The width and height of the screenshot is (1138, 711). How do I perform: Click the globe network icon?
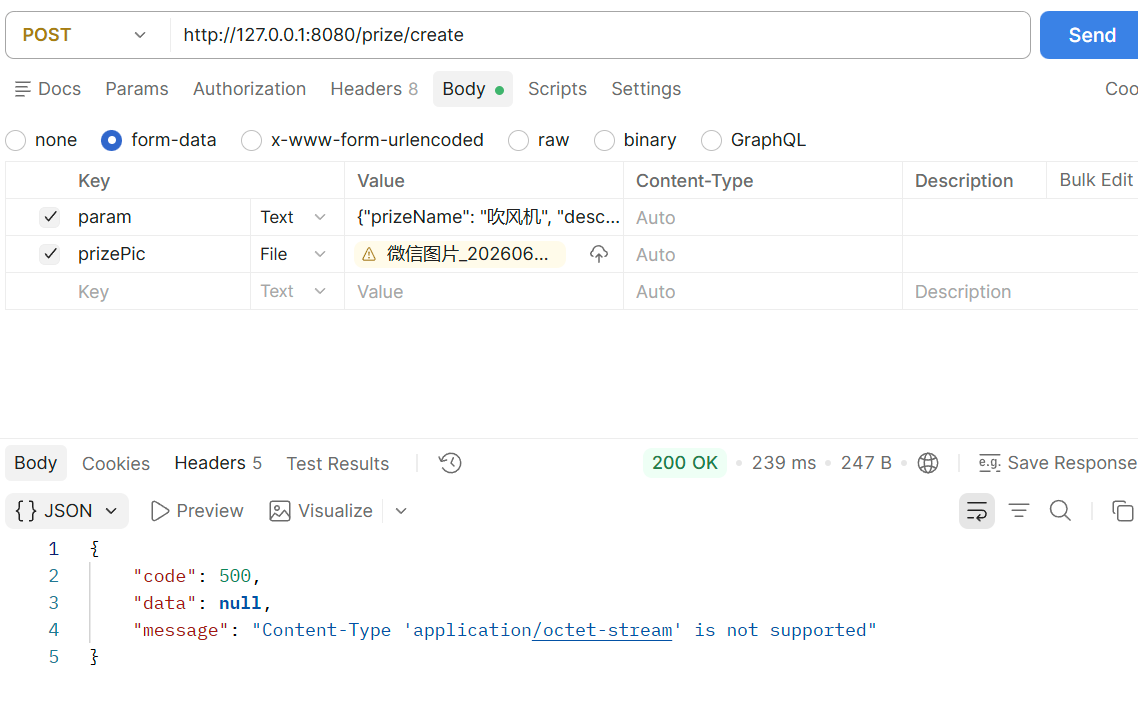(x=928, y=463)
